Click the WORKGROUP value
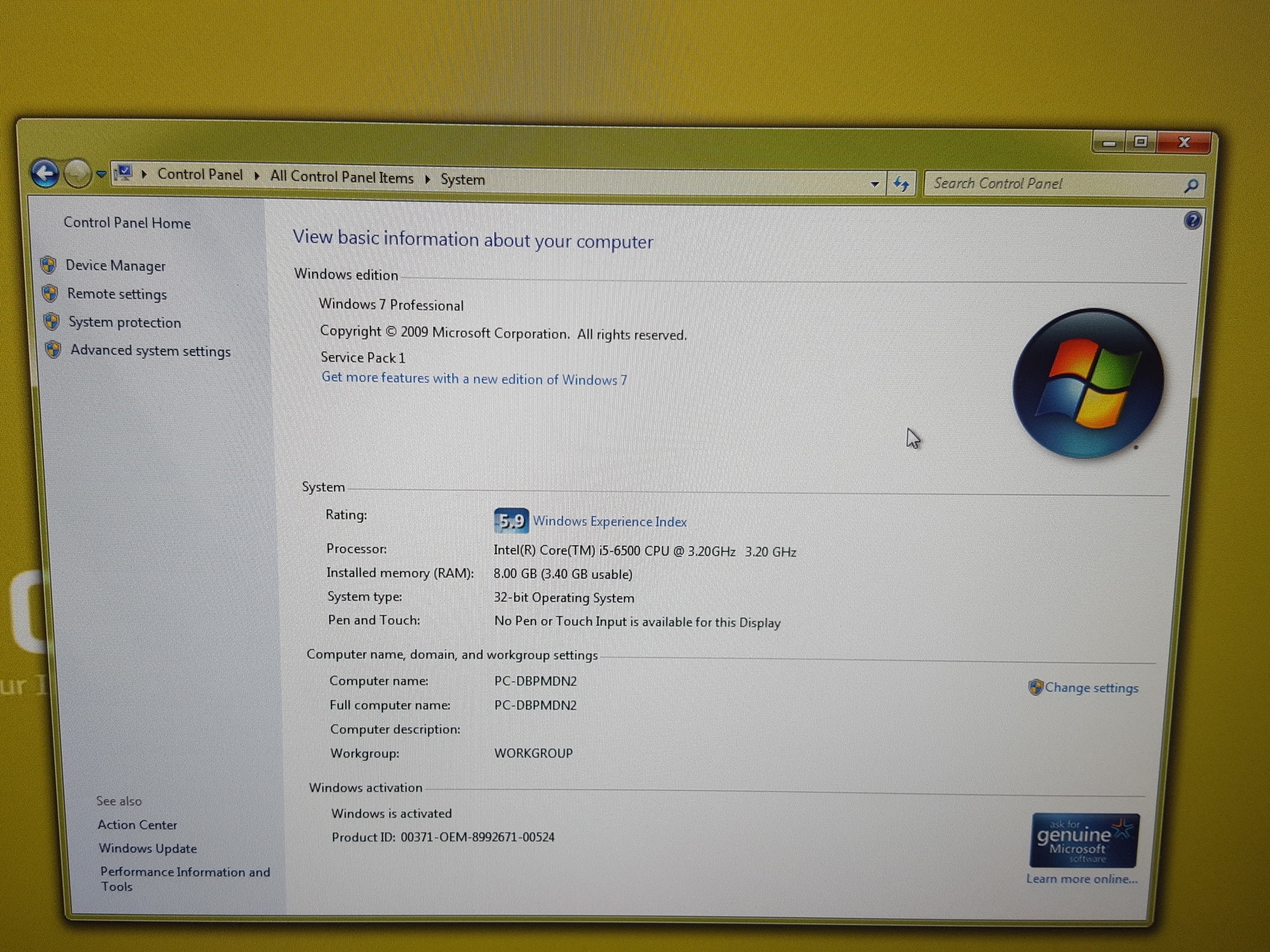This screenshot has width=1270, height=952. point(534,754)
